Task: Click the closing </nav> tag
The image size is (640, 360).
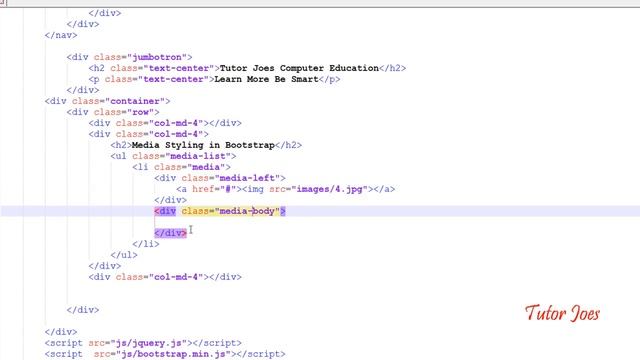Action: point(61,35)
